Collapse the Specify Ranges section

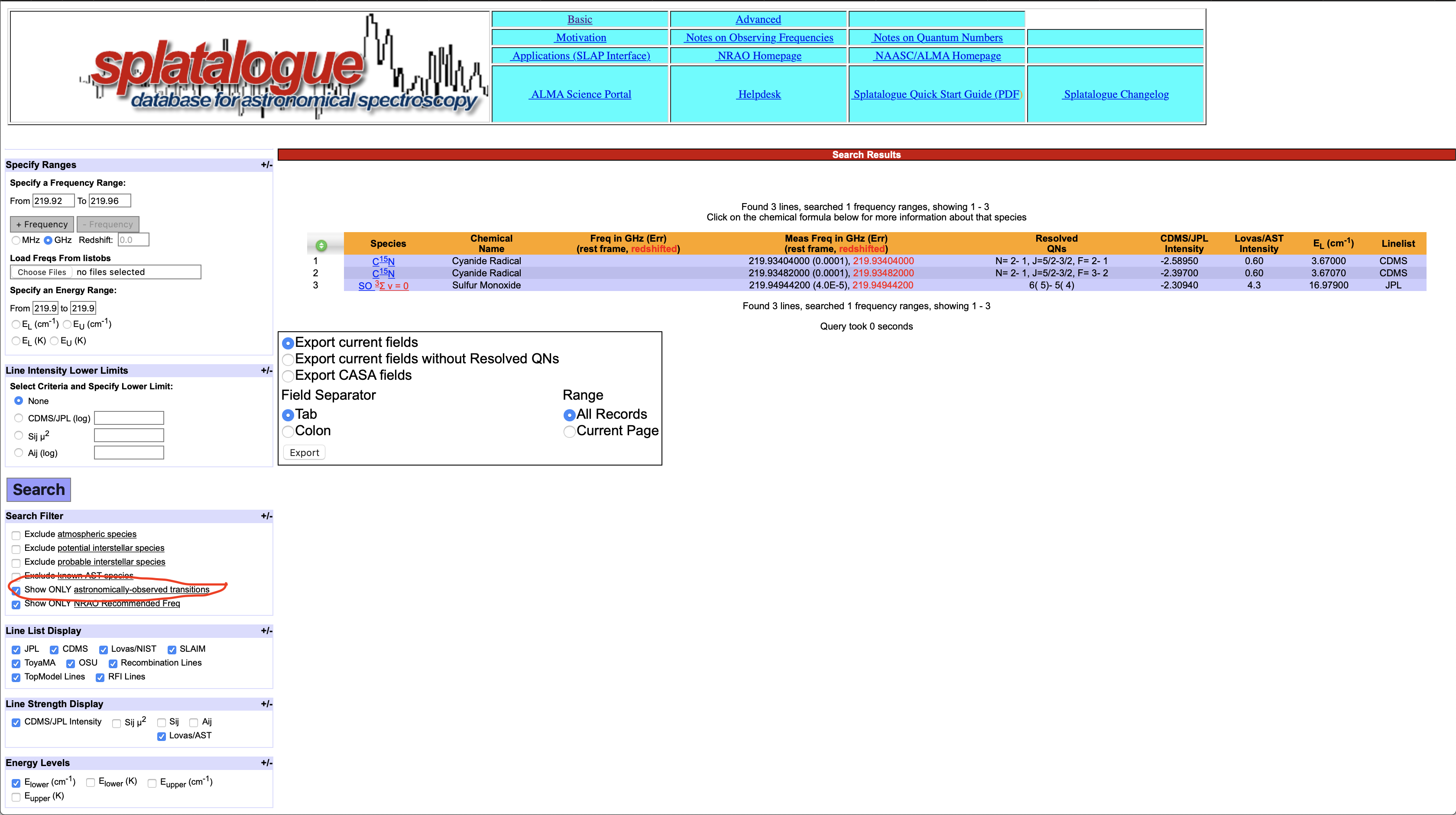(x=266, y=165)
